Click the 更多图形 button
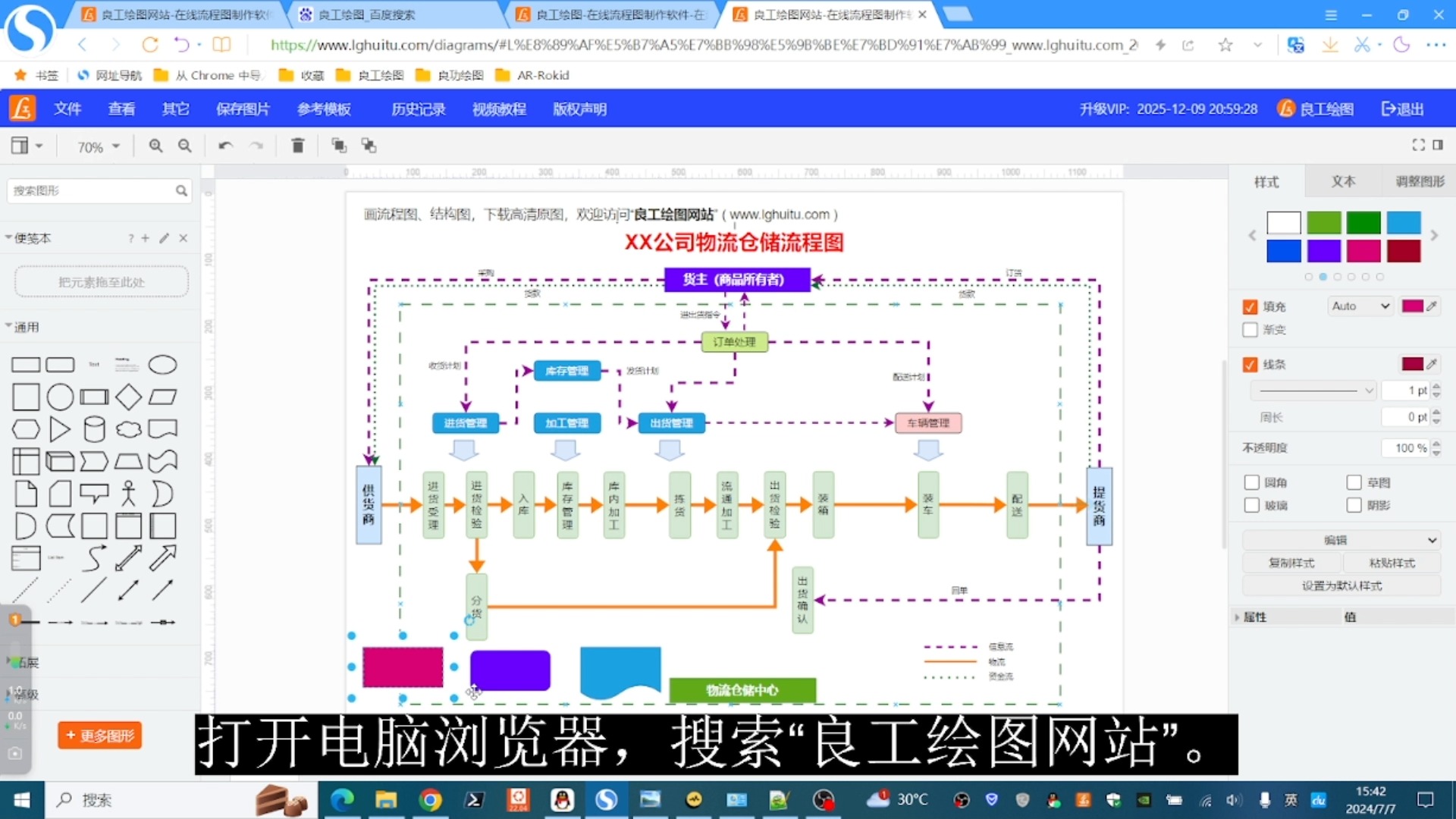1456x819 pixels. 99,735
